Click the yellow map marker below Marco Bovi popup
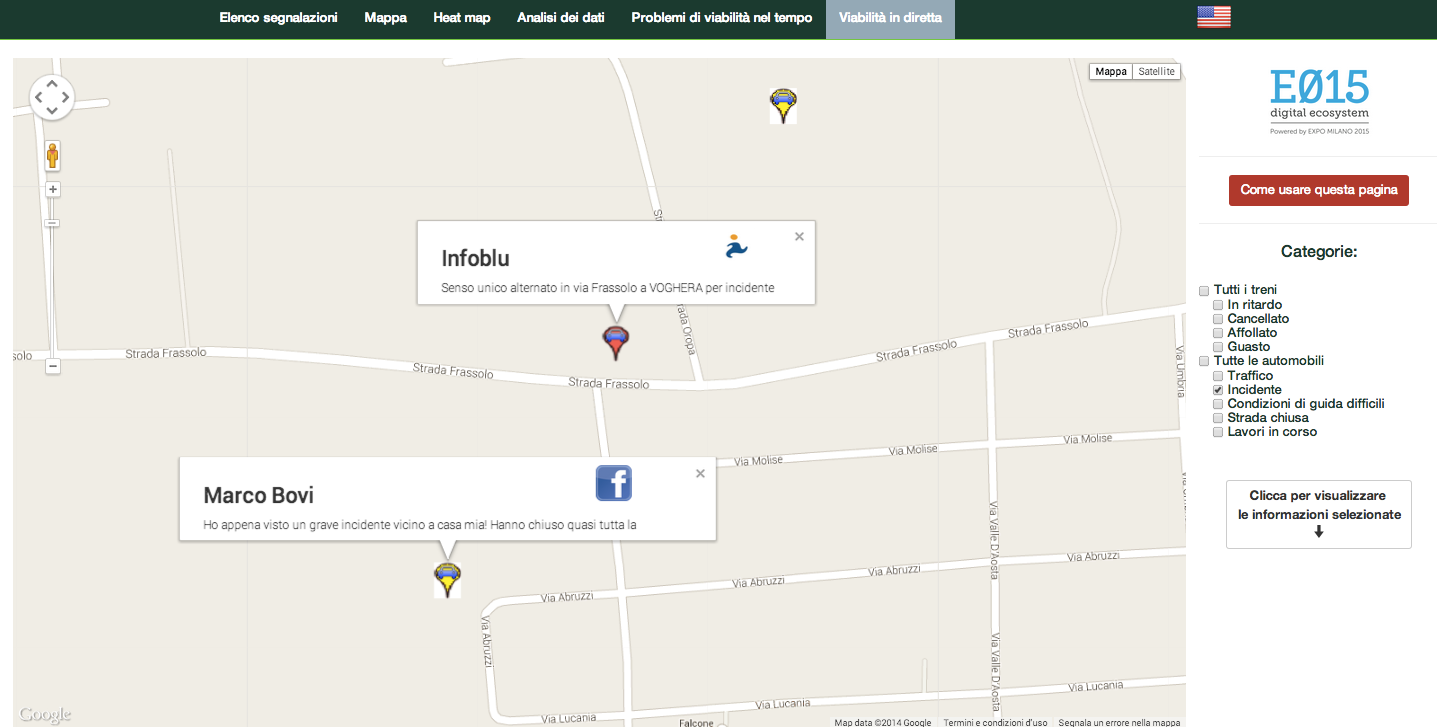 (x=447, y=579)
